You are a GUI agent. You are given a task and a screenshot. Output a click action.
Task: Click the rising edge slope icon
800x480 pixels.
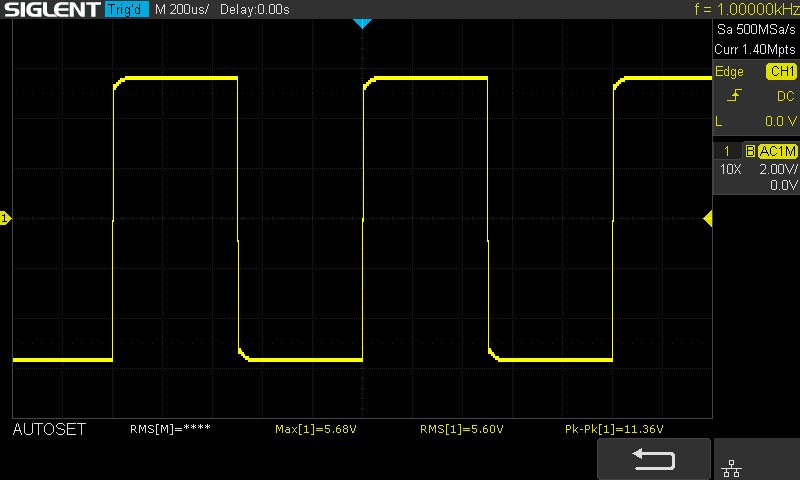(x=734, y=96)
